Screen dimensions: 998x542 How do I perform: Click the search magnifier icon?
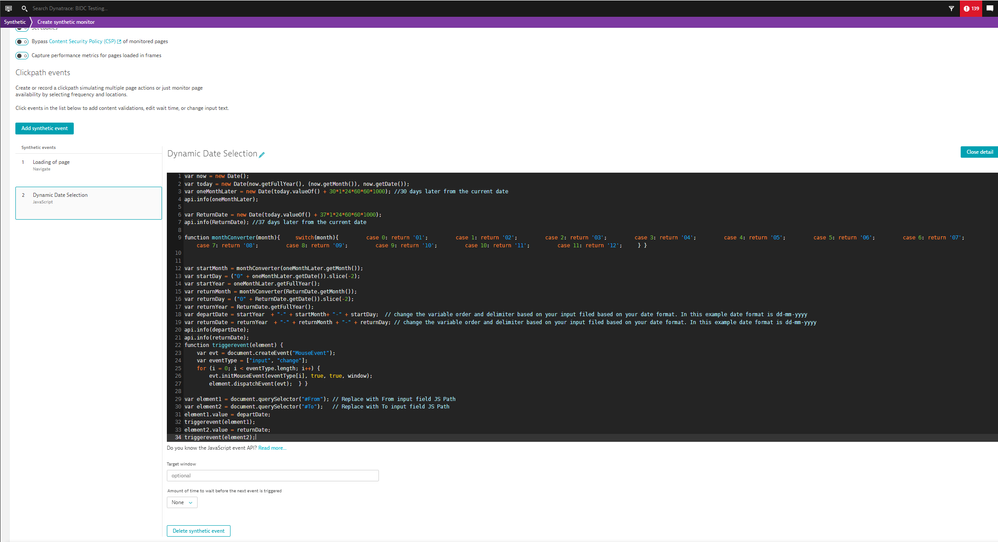(x=24, y=8)
